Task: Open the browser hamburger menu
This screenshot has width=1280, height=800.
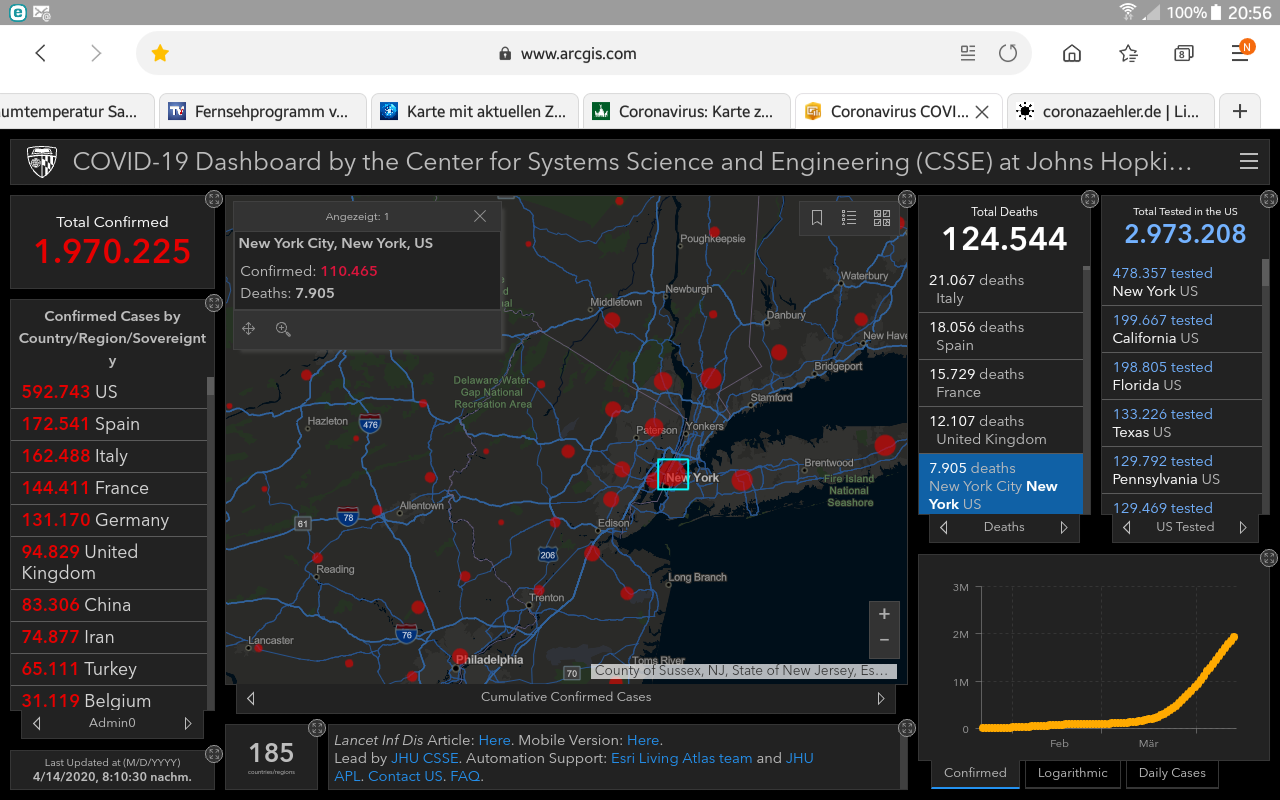Action: tap(1241, 54)
